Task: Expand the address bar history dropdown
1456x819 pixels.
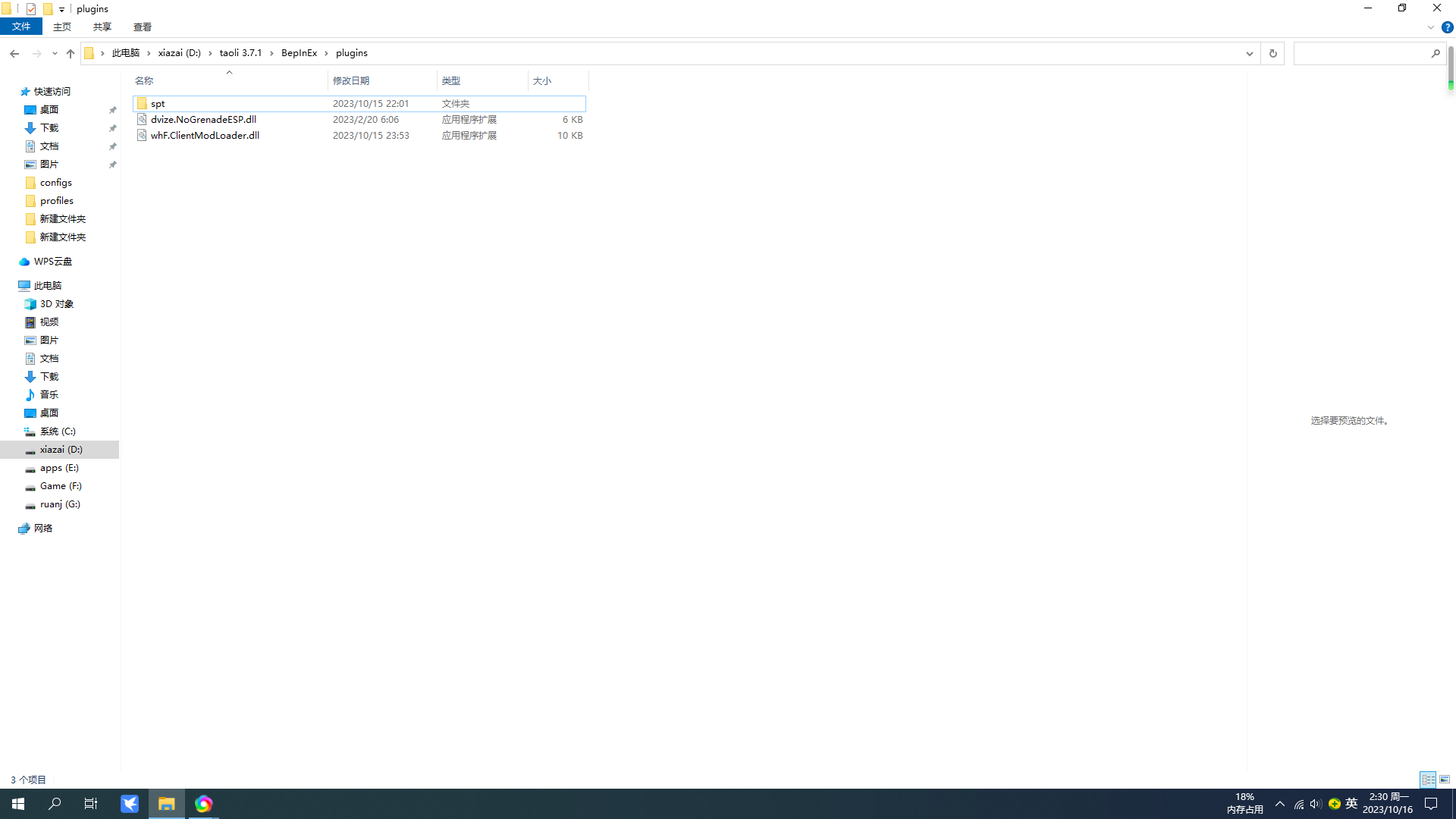Action: click(x=1249, y=53)
